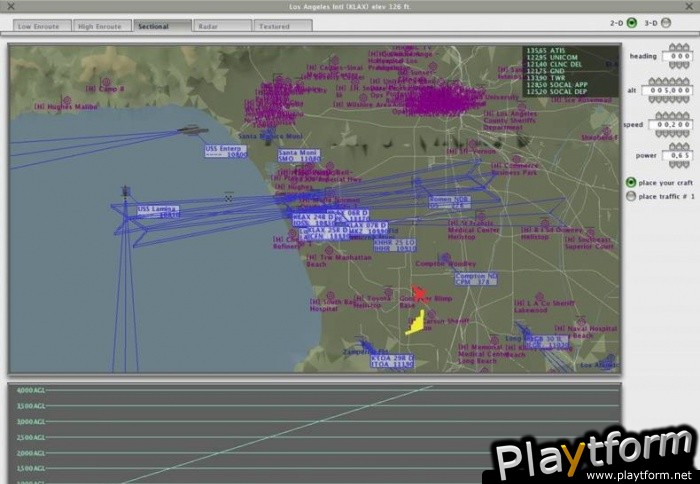
Task: Click the heading value field
Action: (x=677, y=56)
